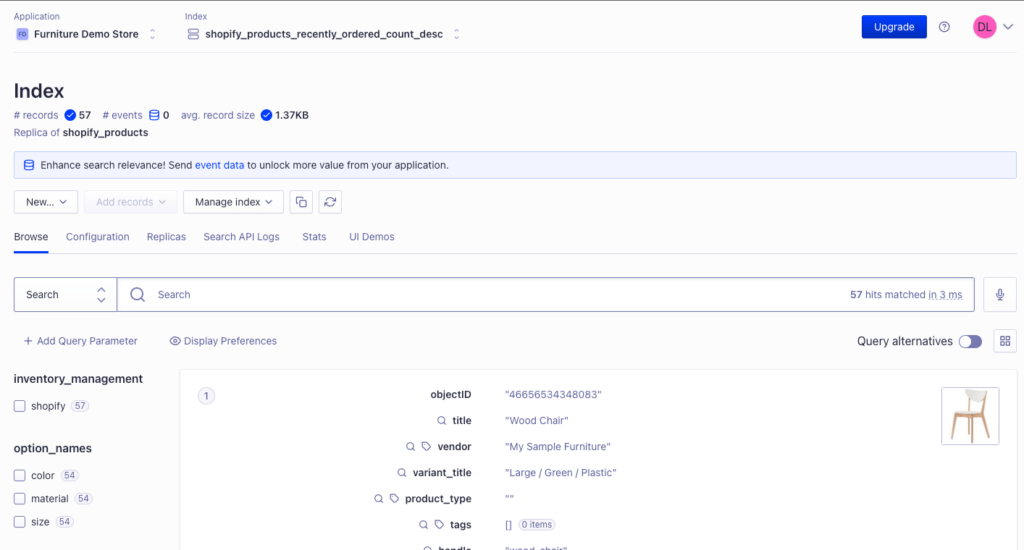Click the database icon in the banner
The image size is (1024, 550).
(x=29, y=165)
